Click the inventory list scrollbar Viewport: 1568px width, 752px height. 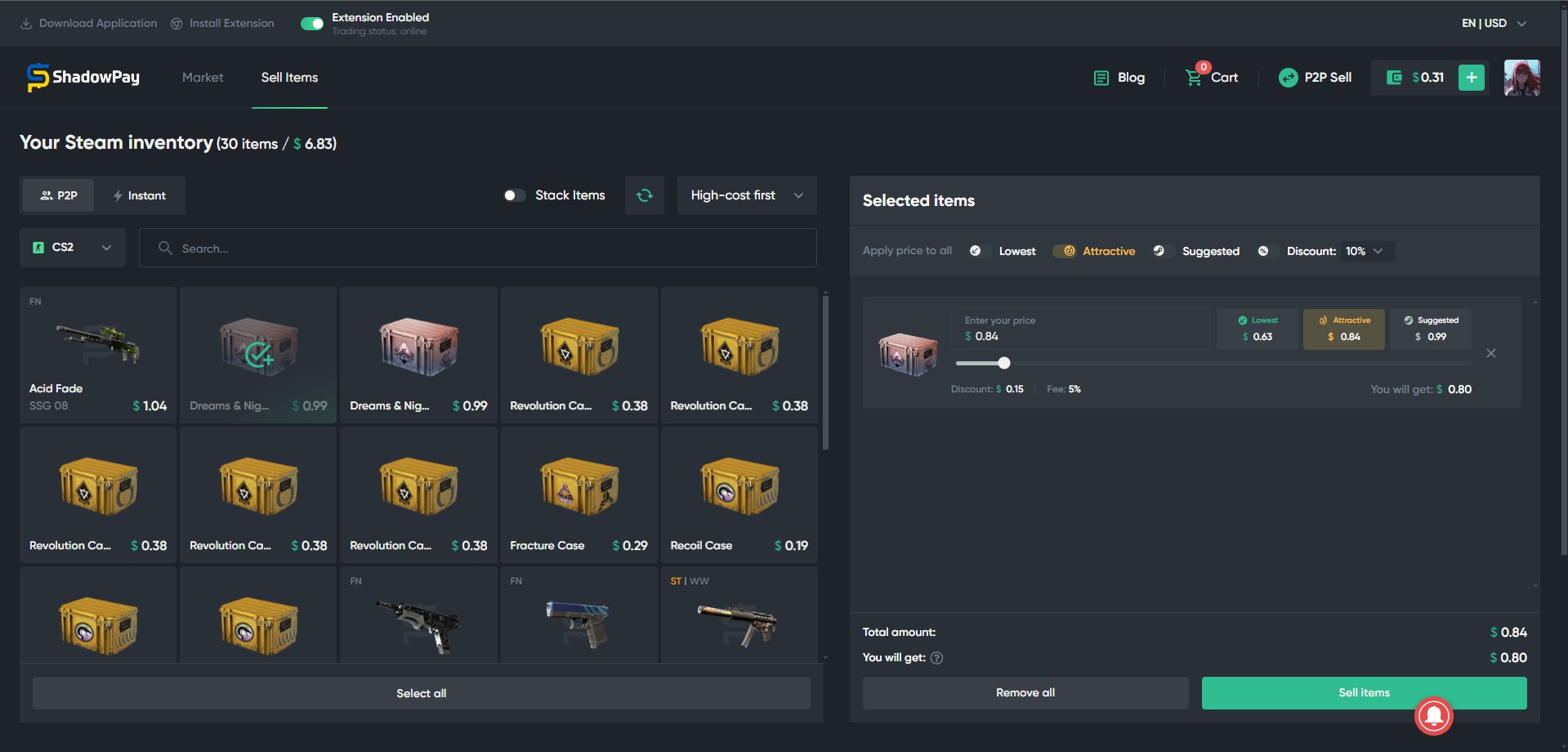(x=825, y=373)
